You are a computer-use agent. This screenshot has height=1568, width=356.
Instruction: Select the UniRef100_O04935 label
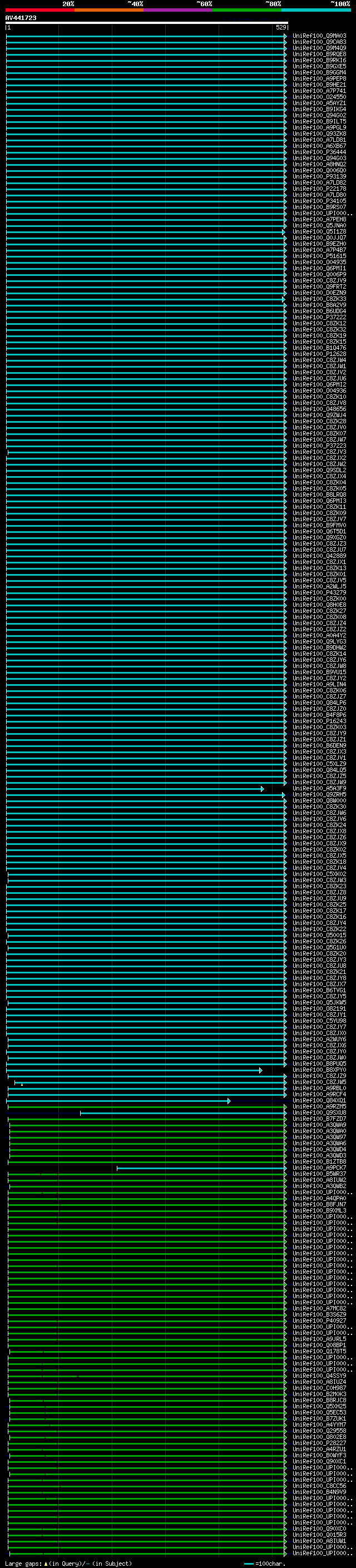(x=319, y=263)
